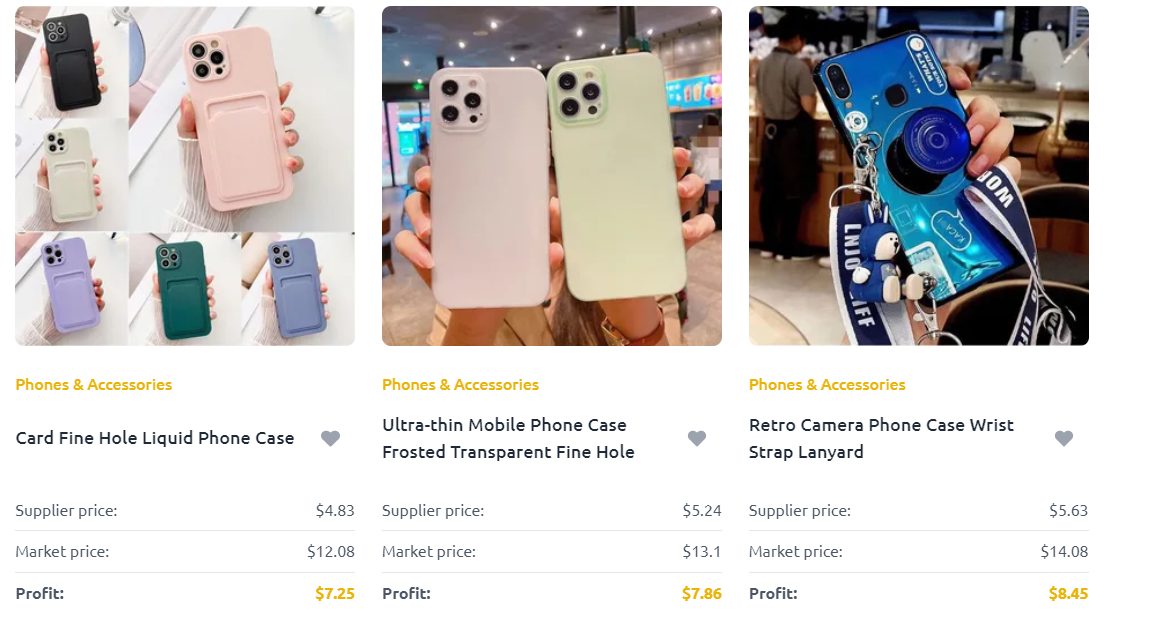This screenshot has height=625, width=1157.
Task: View the black card-holder phone case thumbnail
Action: tap(72, 62)
